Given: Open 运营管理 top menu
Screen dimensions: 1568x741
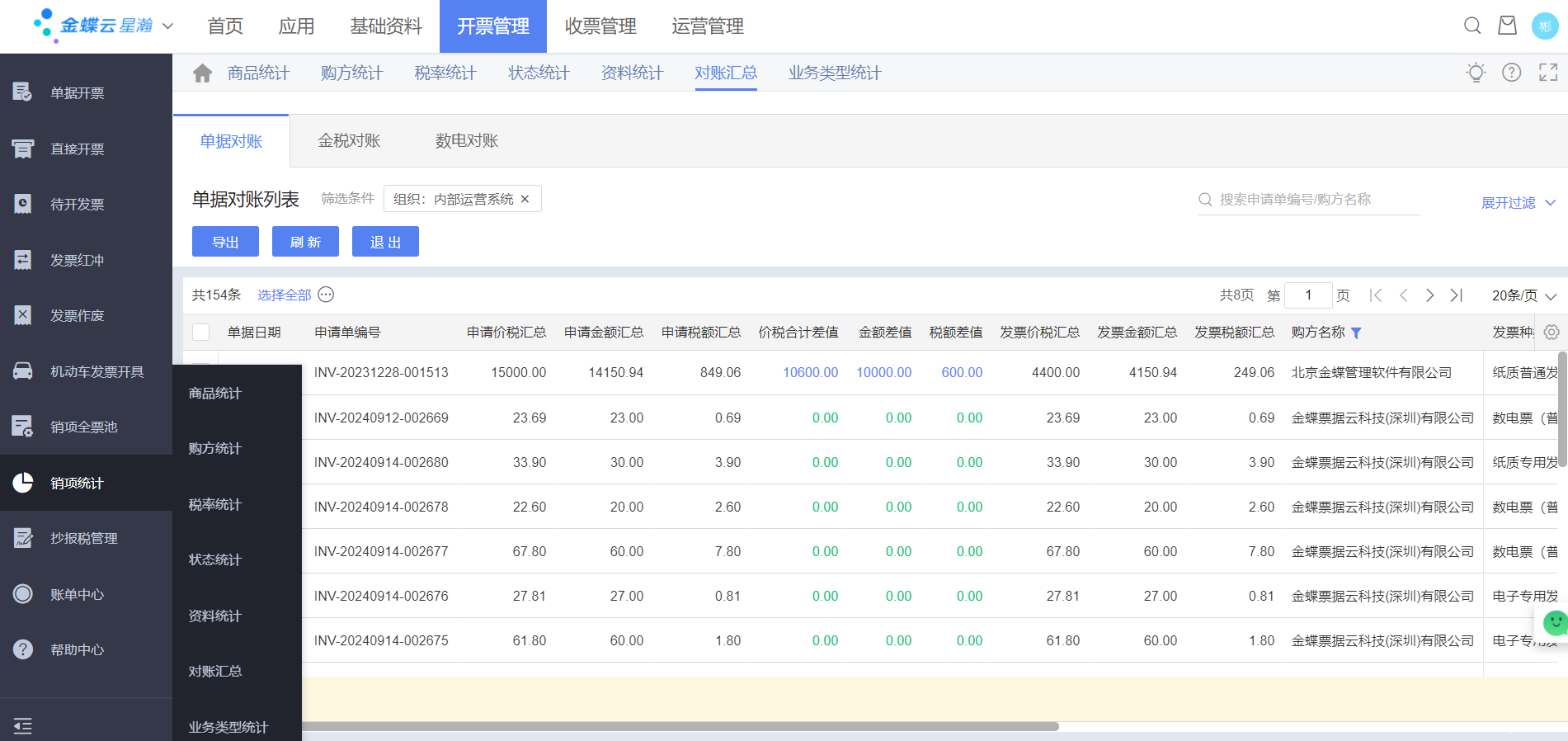Looking at the screenshot, I should pyautogui.click(x=708, y=26).
